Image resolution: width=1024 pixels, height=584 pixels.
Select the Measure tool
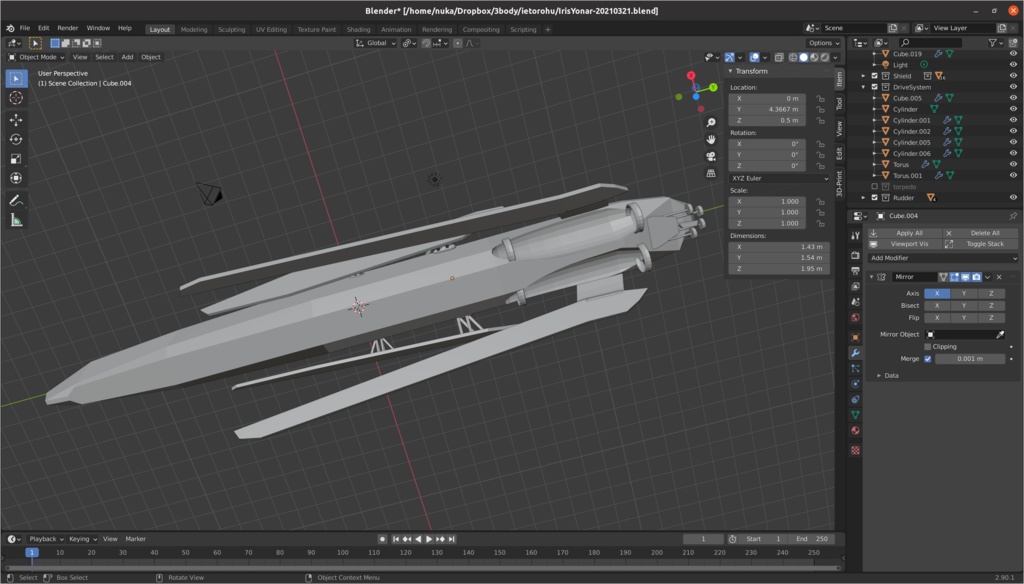[16, 220]
